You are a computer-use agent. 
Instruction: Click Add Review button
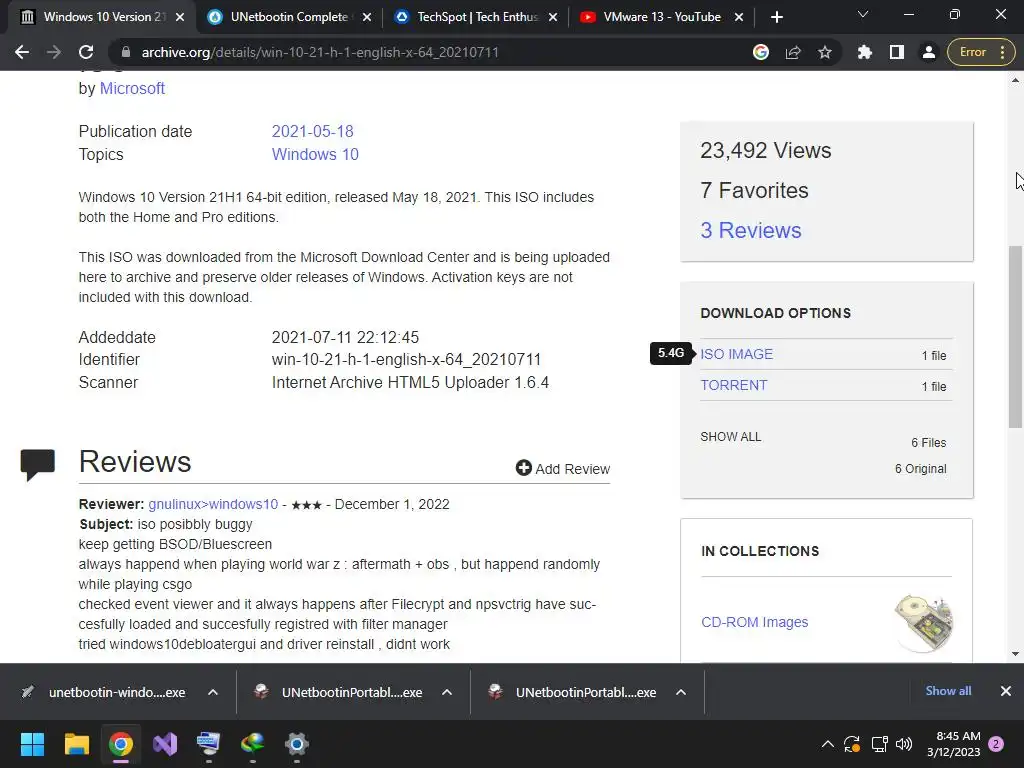562,468
